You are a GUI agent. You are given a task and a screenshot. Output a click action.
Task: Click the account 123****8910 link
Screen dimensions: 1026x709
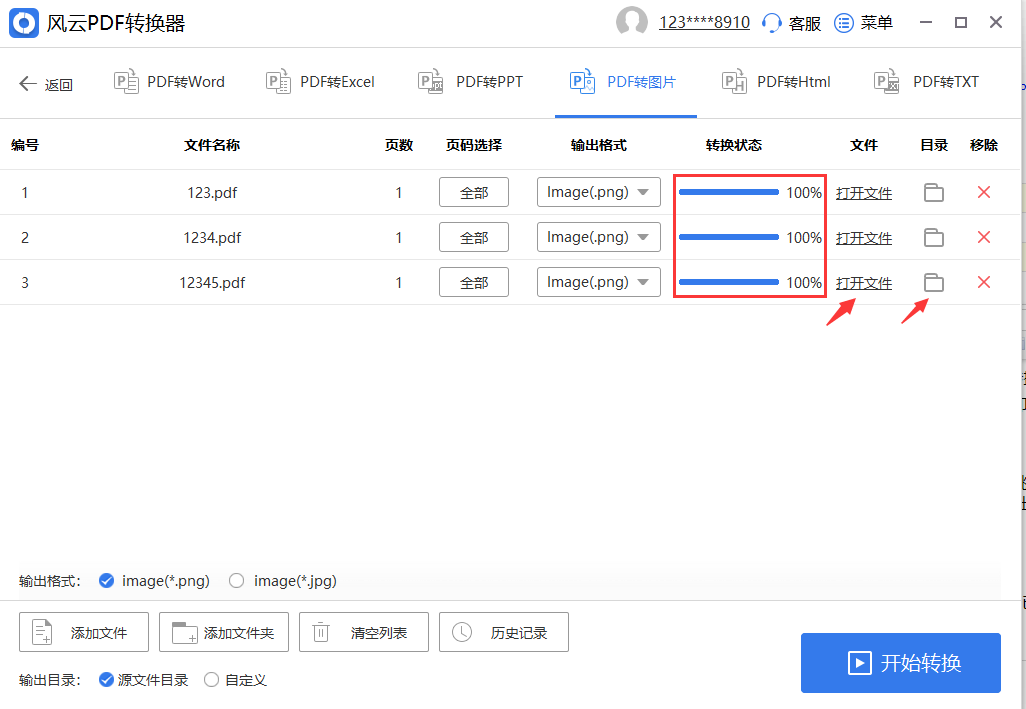(x=704, y=23)
